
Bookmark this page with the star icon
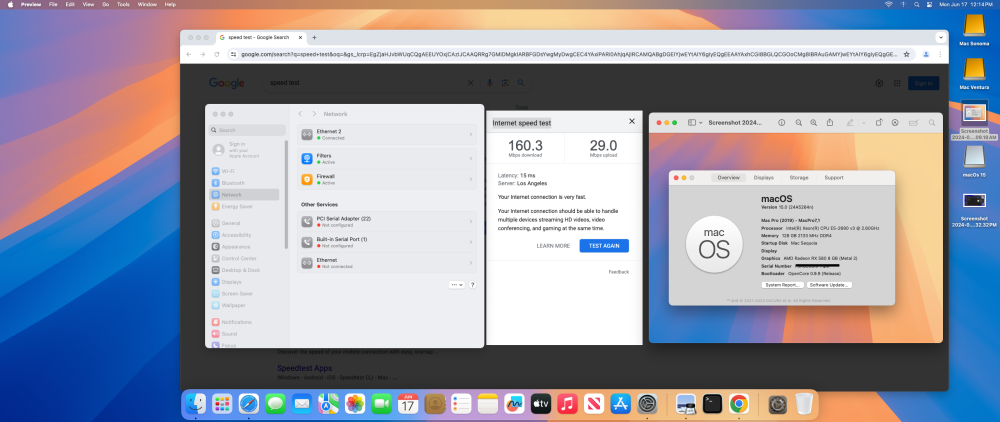point(907,55)
